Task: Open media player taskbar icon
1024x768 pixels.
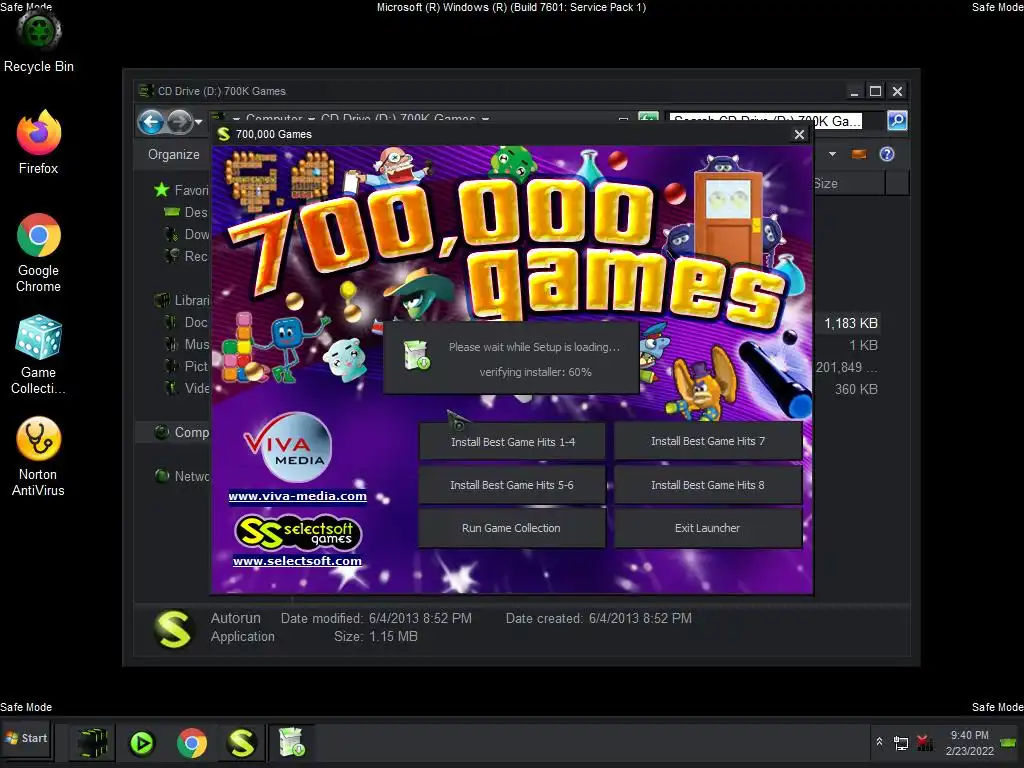Action: pyautogui.click(x=142, y=743)
